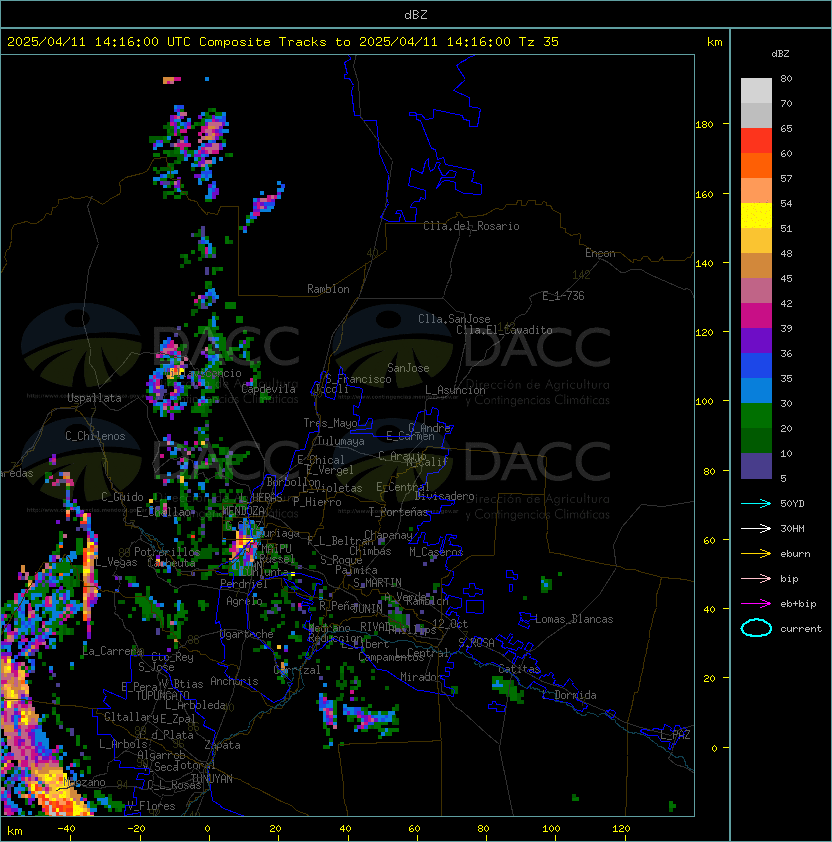Select the light gray top legend swatch
Screen dimensions: 832x842
coord(756,90)
